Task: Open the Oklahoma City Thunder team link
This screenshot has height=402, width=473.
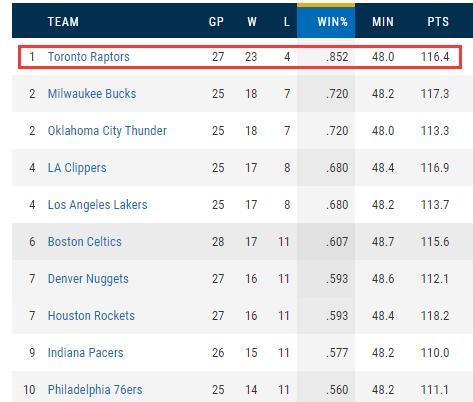Action: click(107, 131)
